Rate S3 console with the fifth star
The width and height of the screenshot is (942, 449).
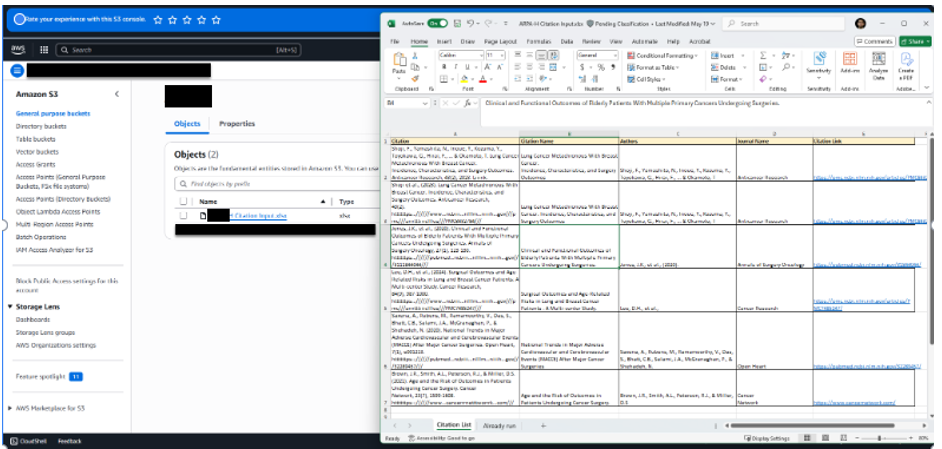[216, 20]
